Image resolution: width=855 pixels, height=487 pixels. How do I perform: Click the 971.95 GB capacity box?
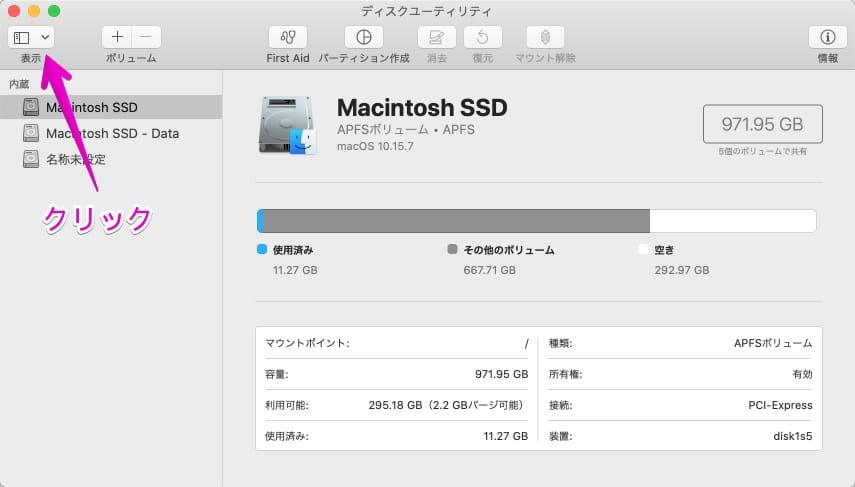click(x=762, y=124)
